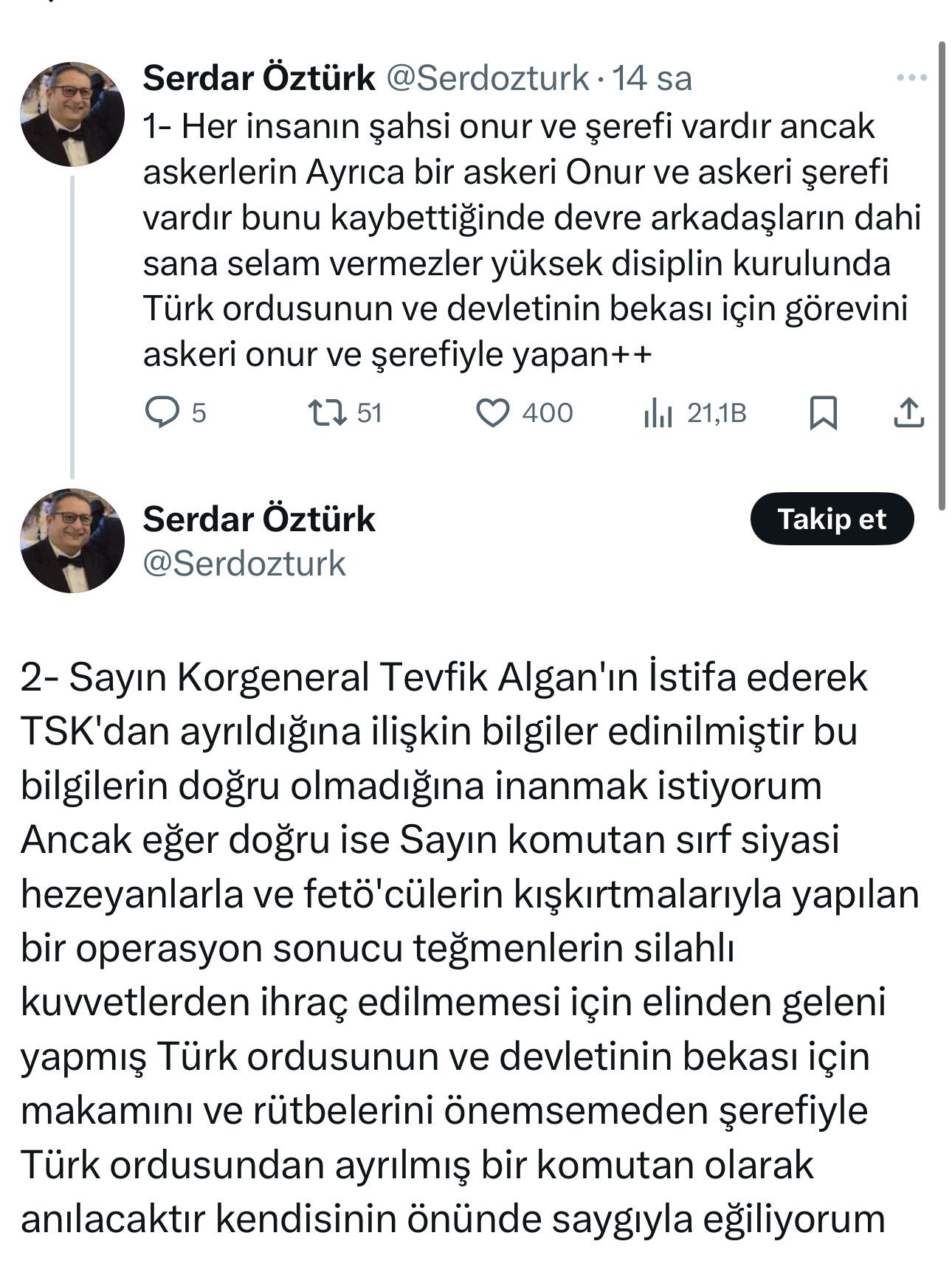
Task: Click the reply icon on first tweet
Action: pyautogui.click(x=161, y=412)
